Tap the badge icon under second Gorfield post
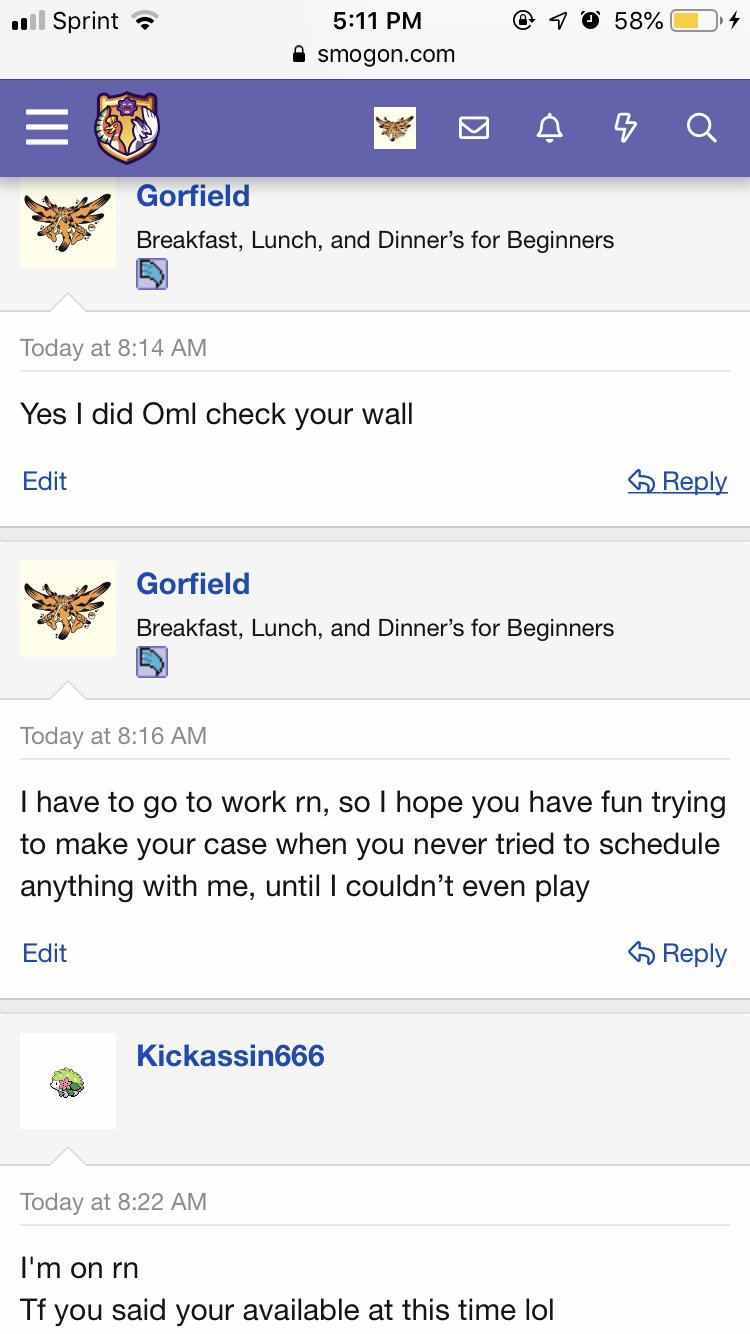 (152, 662)
